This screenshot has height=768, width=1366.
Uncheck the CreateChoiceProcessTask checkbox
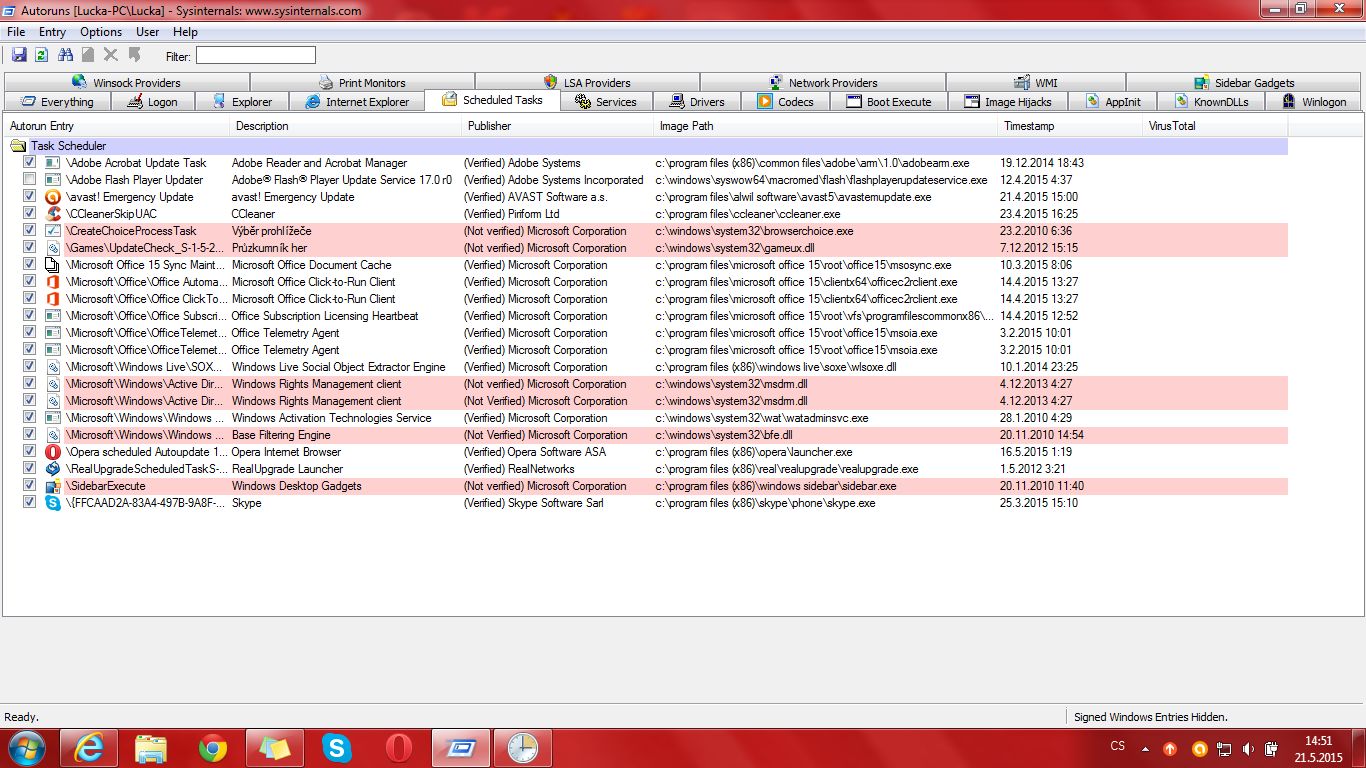(30, 230)
